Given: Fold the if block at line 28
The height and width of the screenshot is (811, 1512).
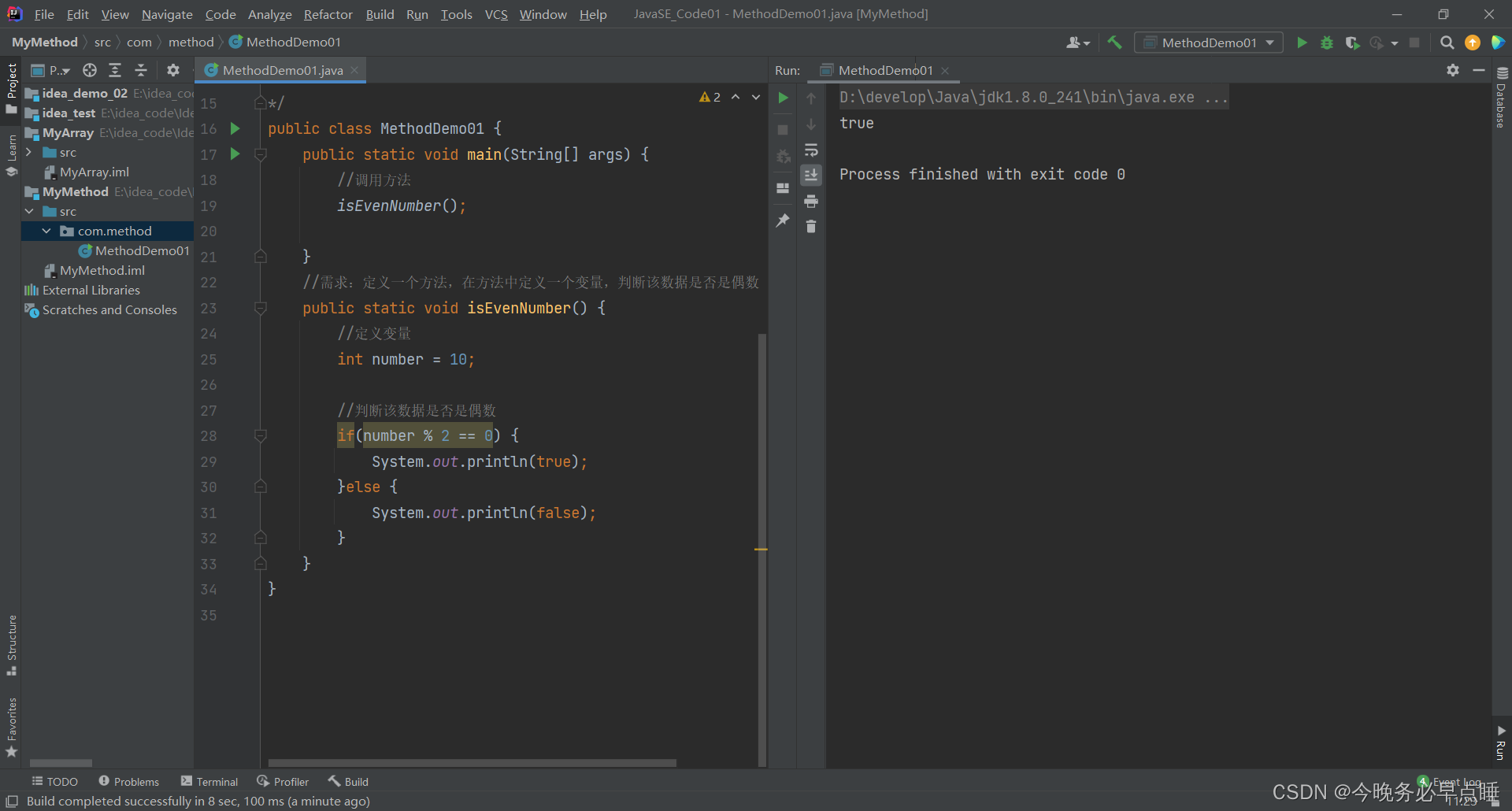Looking at the screenshot, I should pos(260,435).
